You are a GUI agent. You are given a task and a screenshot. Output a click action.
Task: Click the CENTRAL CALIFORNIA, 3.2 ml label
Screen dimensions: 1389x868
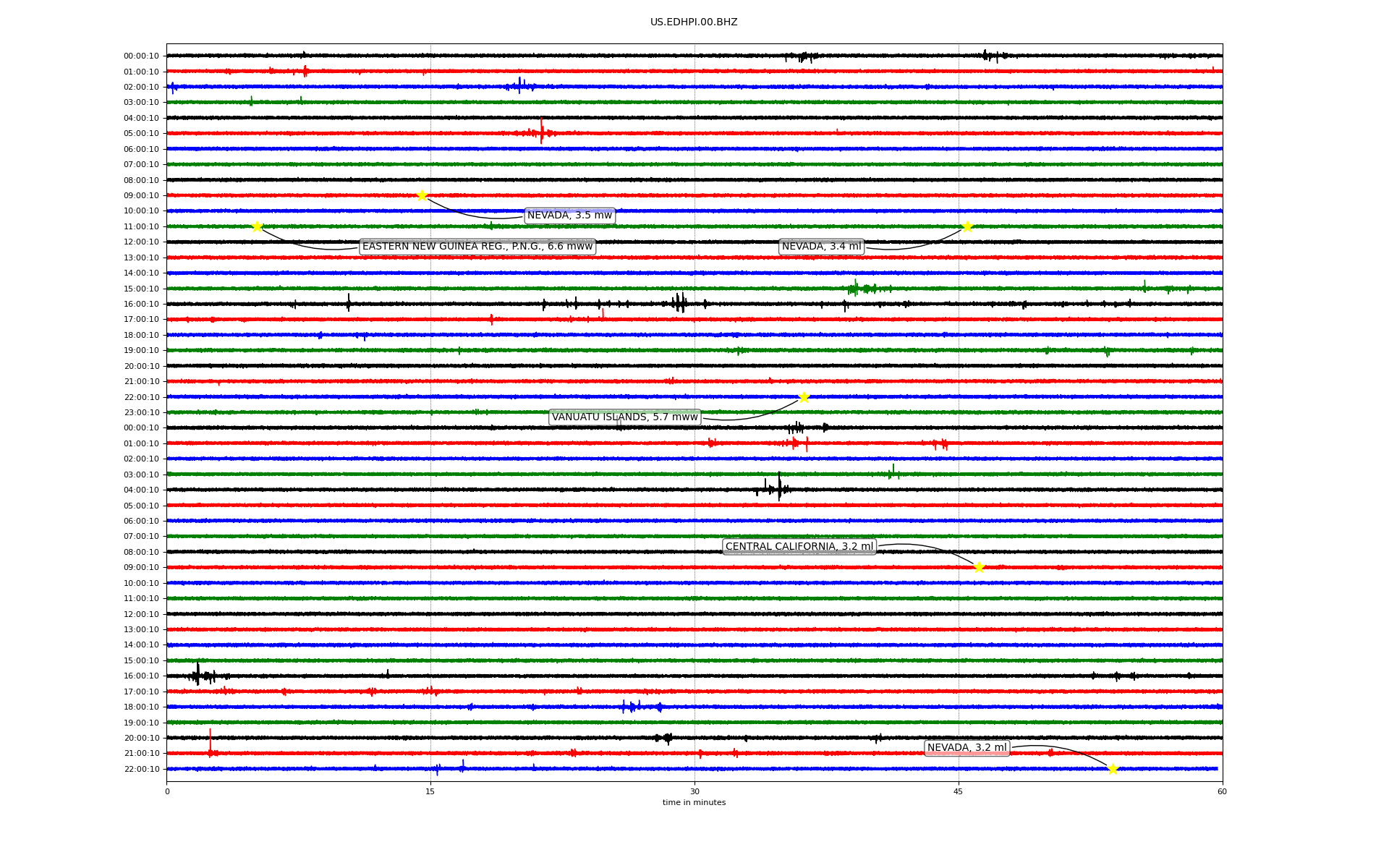(799, 547)
